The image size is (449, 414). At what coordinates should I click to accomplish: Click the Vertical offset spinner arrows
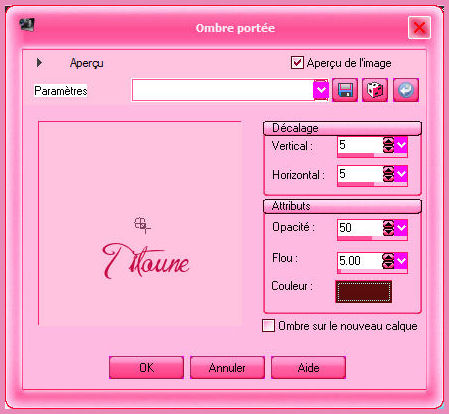(x=388, y=145)
